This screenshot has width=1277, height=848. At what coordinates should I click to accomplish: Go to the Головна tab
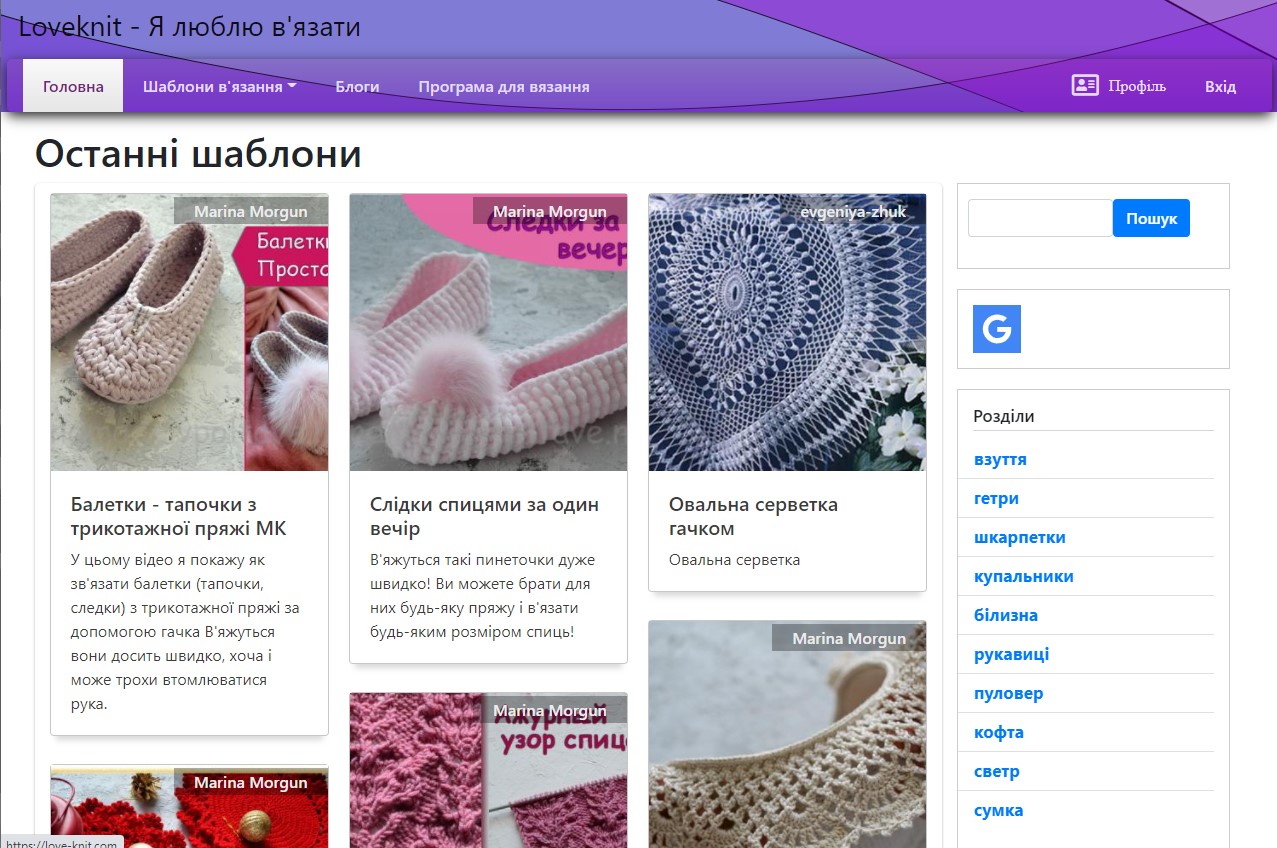tap(73, 86)
